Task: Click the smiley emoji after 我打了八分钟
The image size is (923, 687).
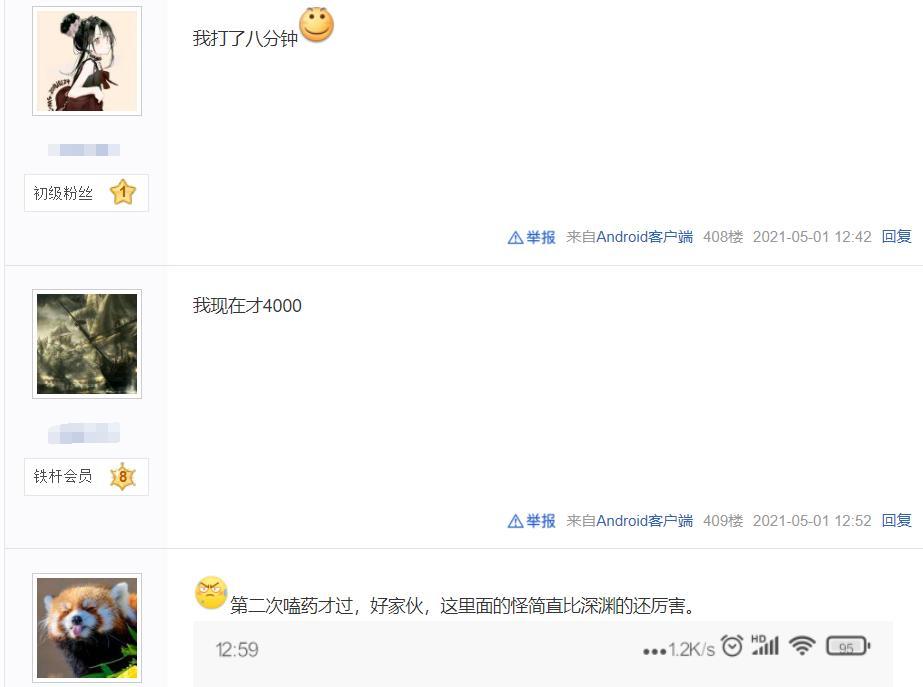Action: tap(317, 25)
